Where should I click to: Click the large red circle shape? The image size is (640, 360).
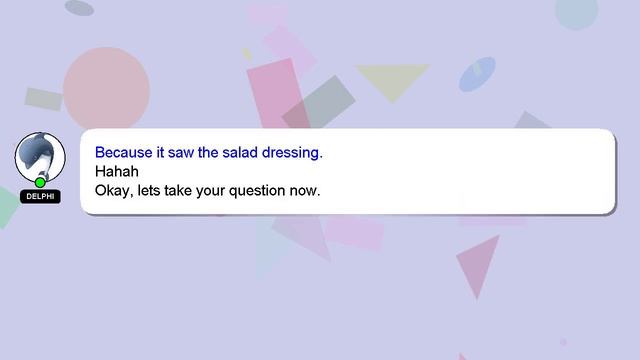106,88
